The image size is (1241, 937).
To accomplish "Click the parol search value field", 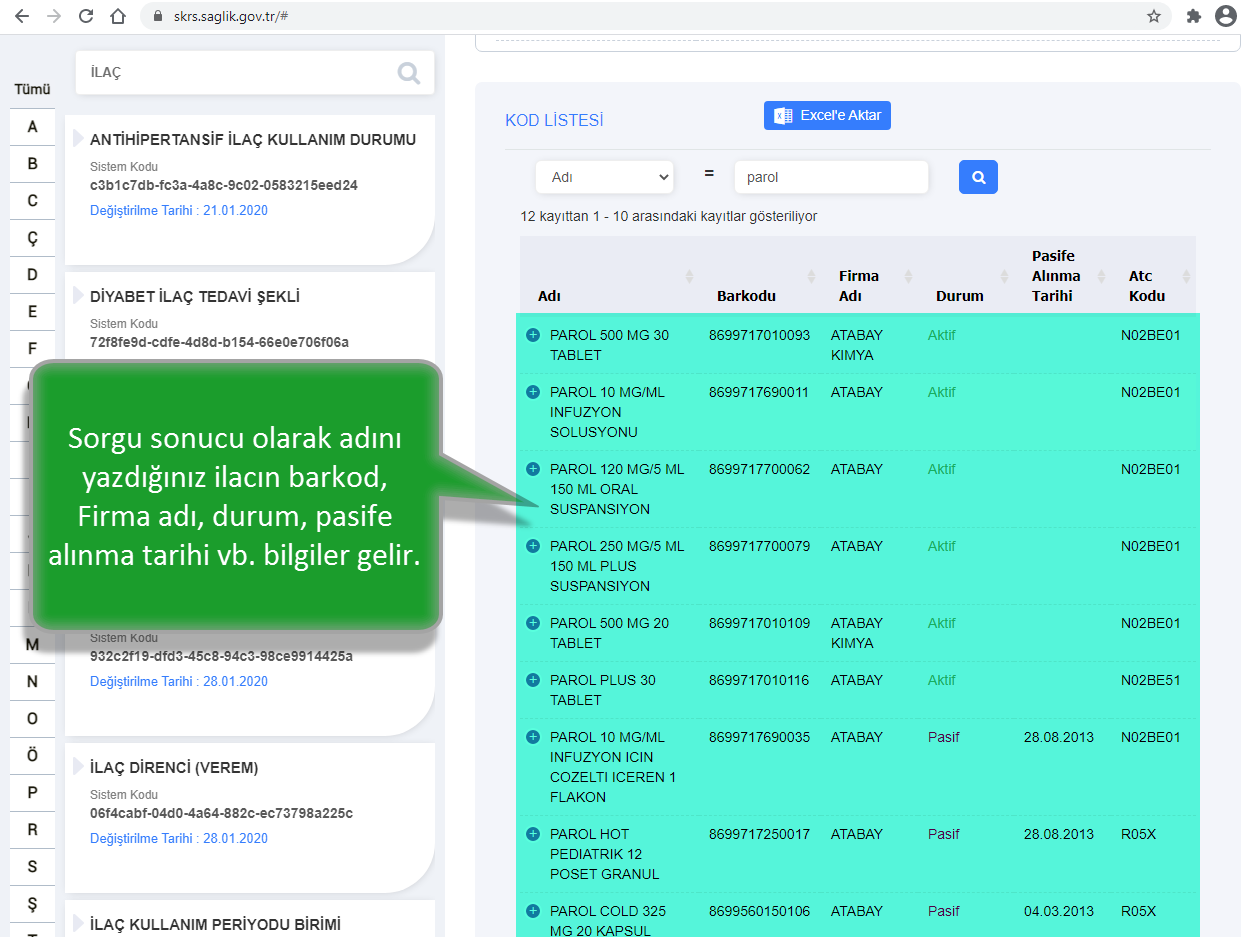I will 830,177.
